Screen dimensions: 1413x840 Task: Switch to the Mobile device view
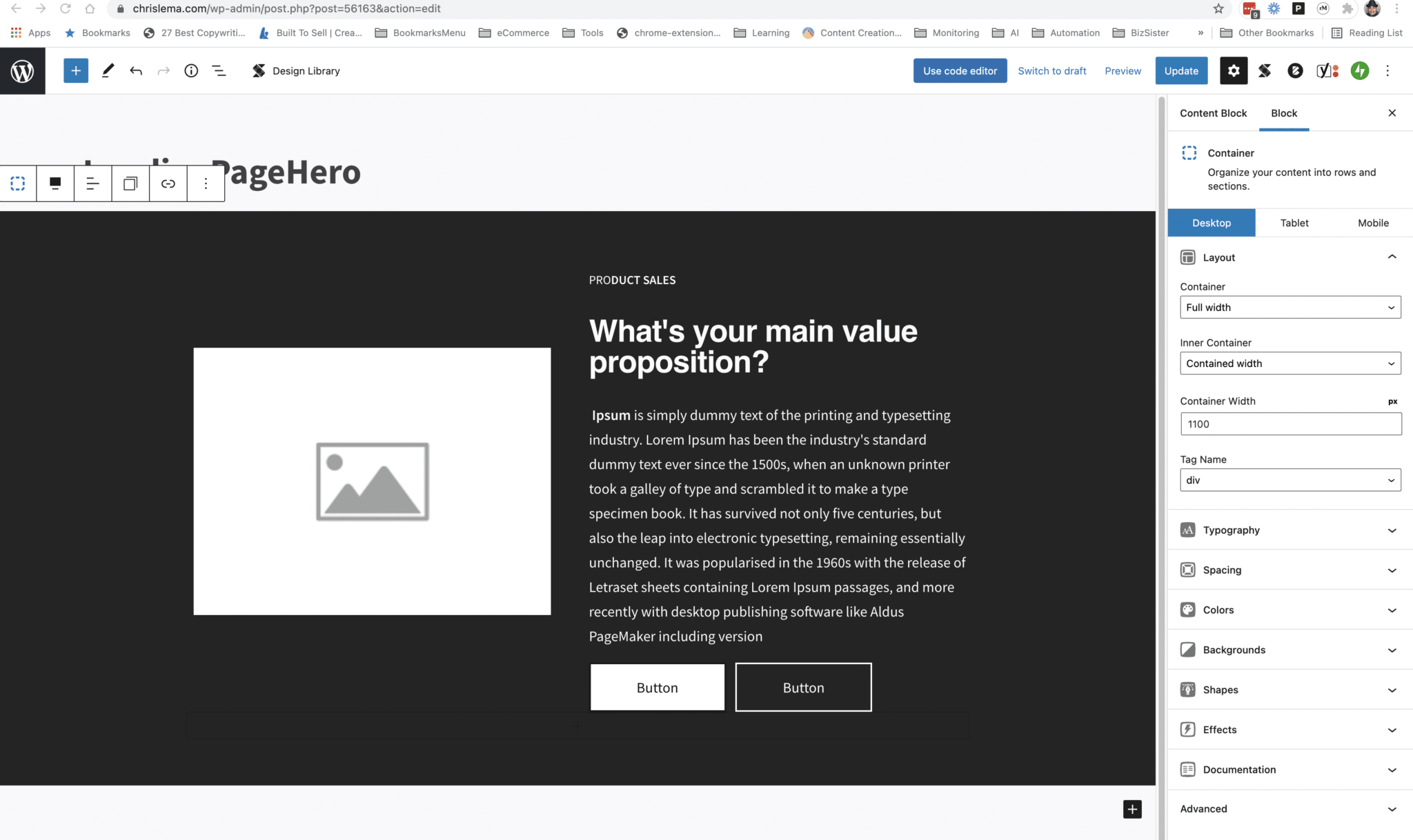[x=1373, y=223]
